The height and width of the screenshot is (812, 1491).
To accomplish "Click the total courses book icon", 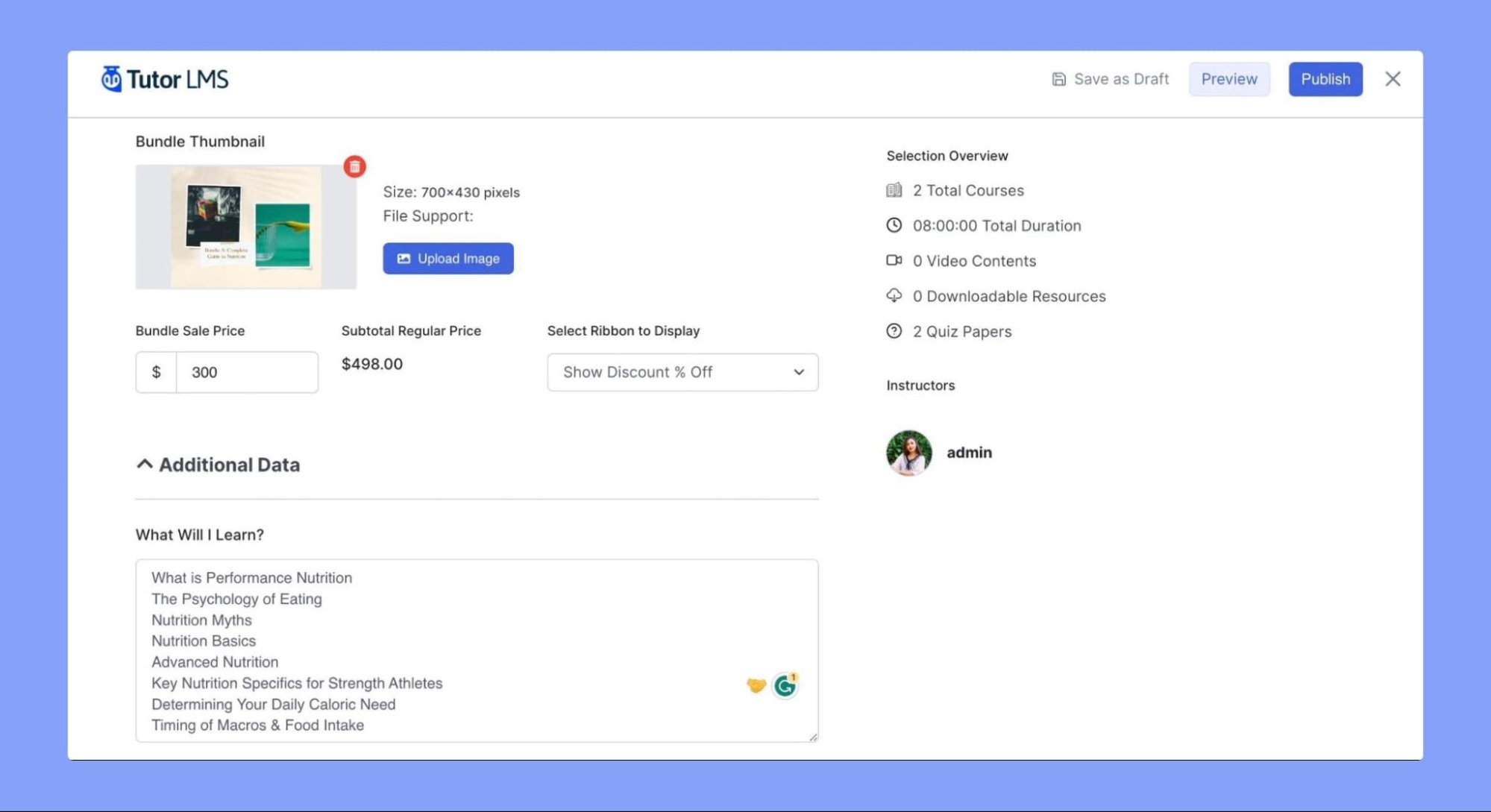I will pyautogui.click(x=893, y=190).
